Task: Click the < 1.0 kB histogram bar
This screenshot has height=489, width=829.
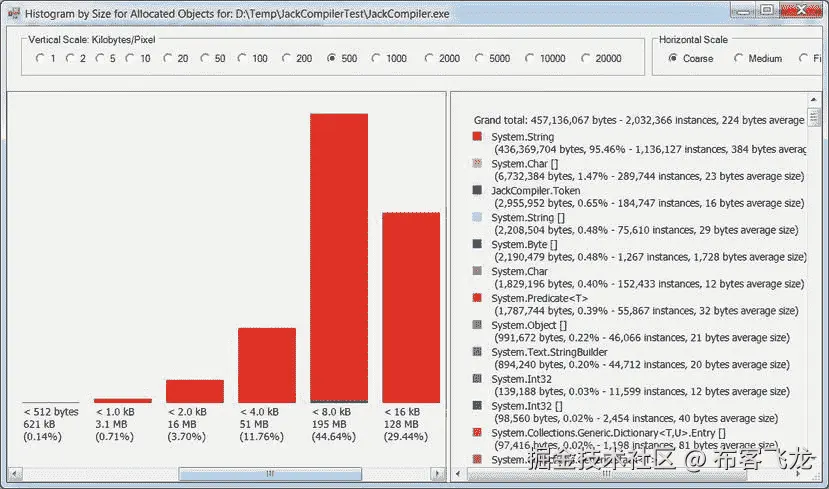Action: coord(123,401)
